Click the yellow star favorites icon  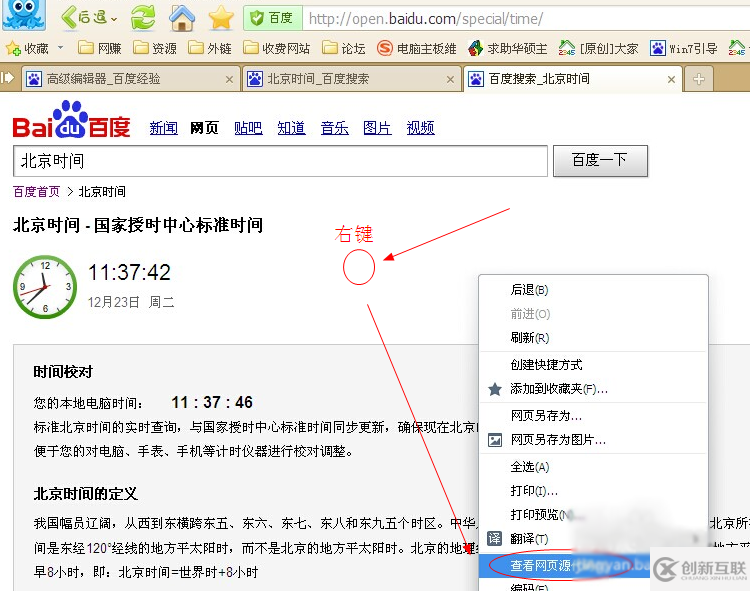click(x=221, y=18)
